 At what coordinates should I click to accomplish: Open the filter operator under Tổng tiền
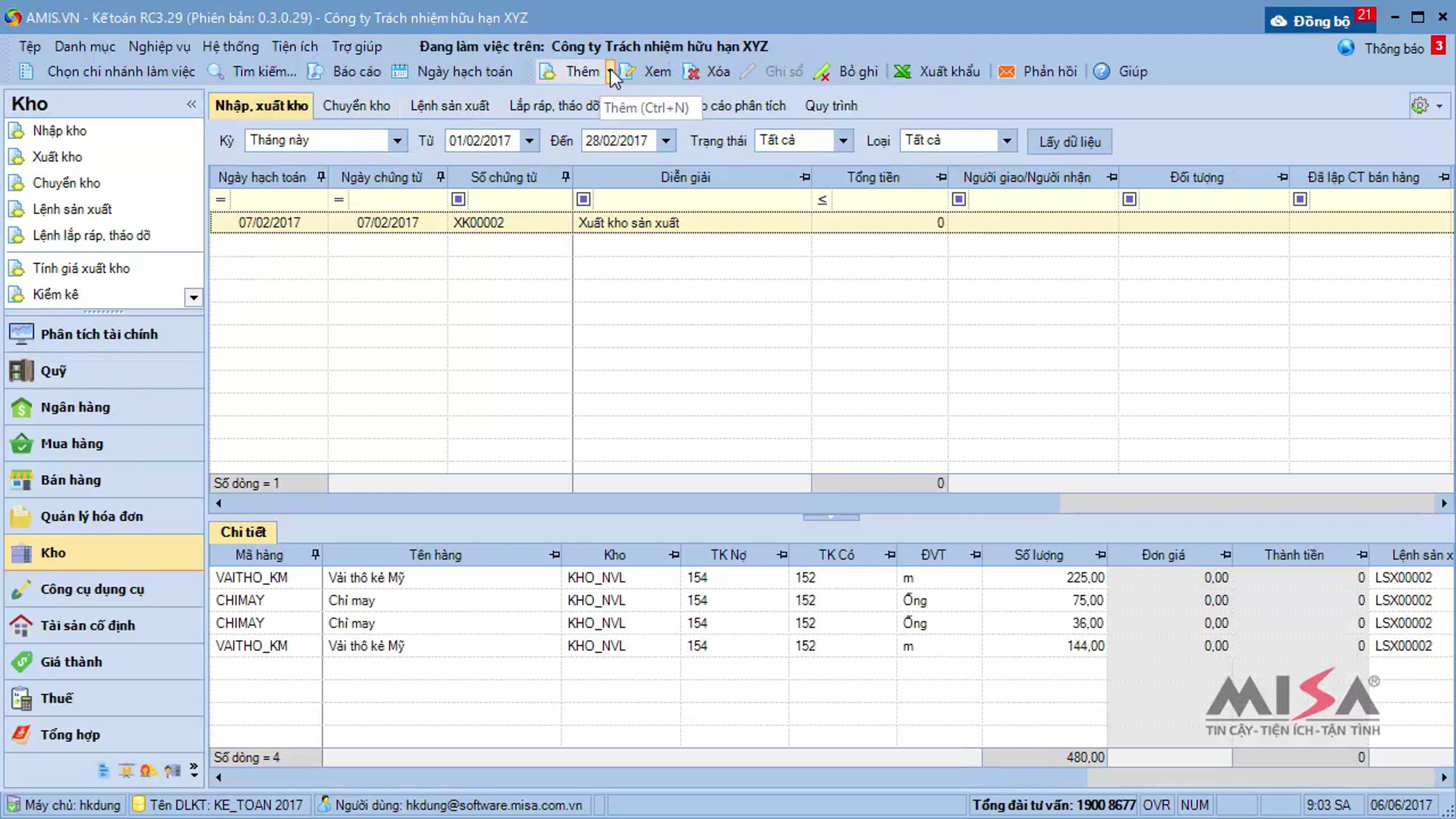(x=822, y=199)
